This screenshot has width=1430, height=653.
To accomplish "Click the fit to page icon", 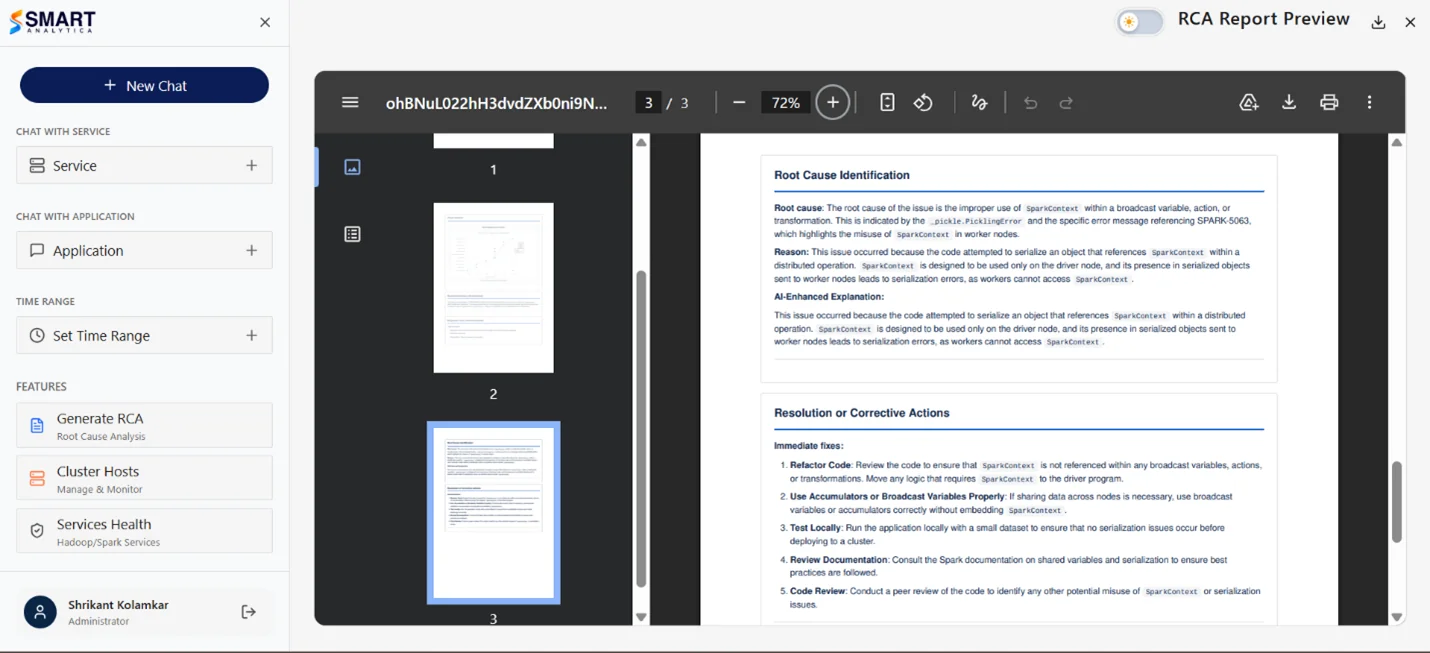I will [887, 102].
